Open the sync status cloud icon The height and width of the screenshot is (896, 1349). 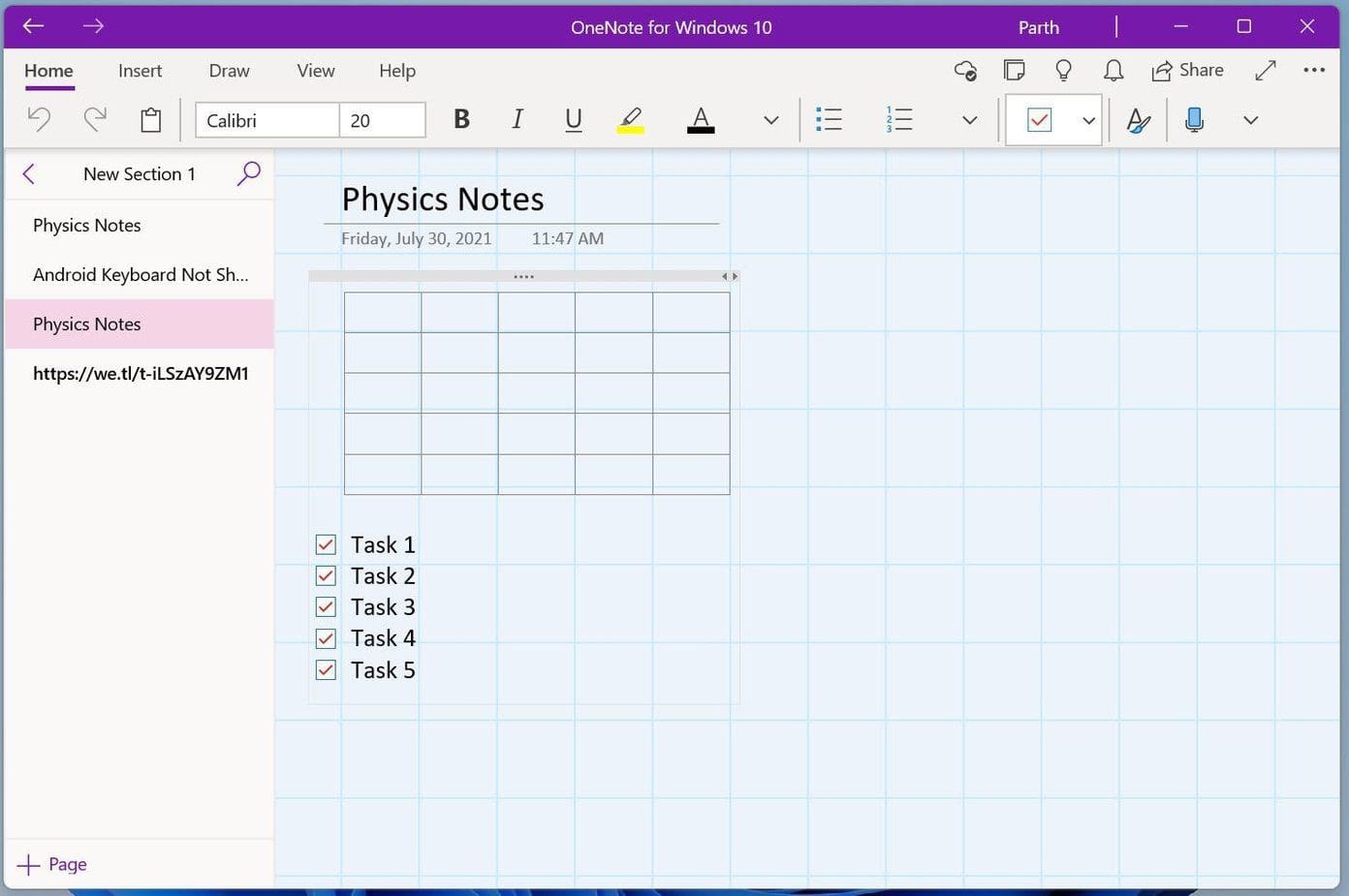point(964,70)
